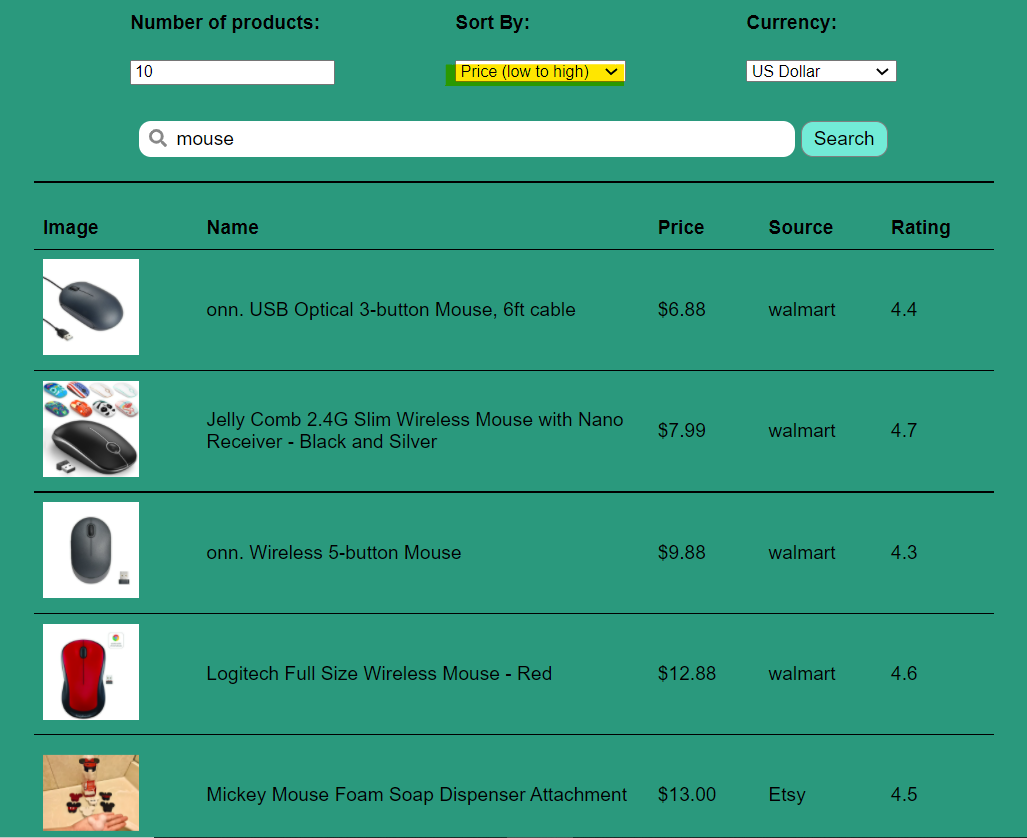Screen dimensions: 1027x838
Task: Click the Etsy source cell
Action: [787, 795]
